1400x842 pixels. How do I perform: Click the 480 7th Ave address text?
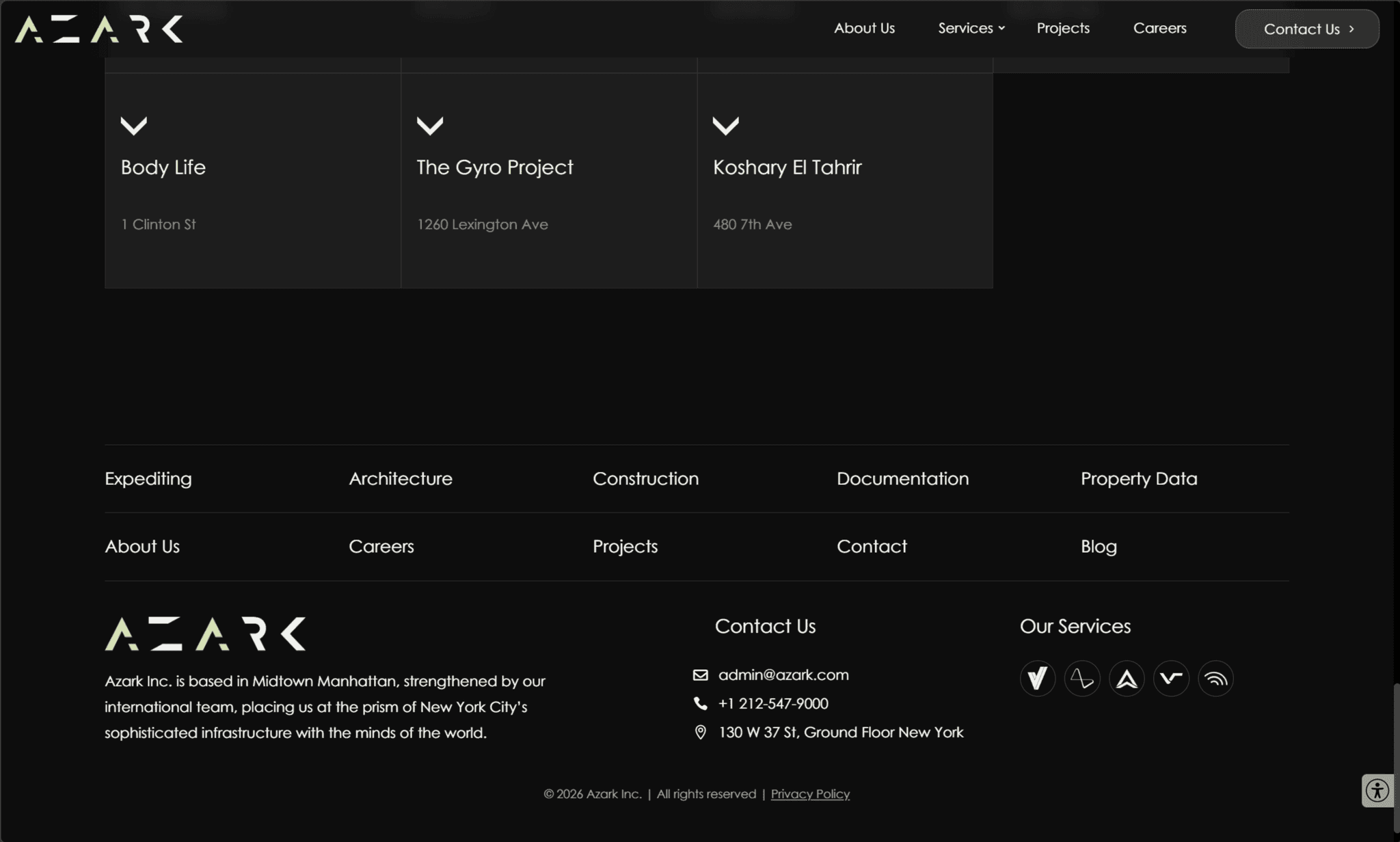pyautogui.click(x=753, y=224)
